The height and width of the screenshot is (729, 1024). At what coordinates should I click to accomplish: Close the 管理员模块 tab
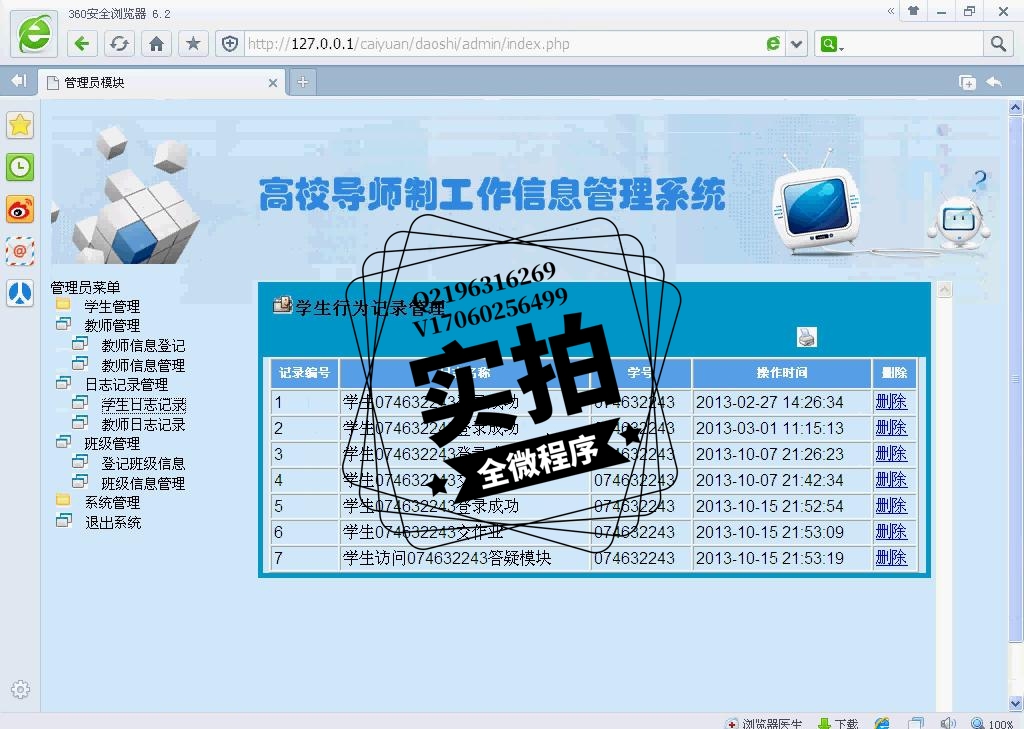273,83
